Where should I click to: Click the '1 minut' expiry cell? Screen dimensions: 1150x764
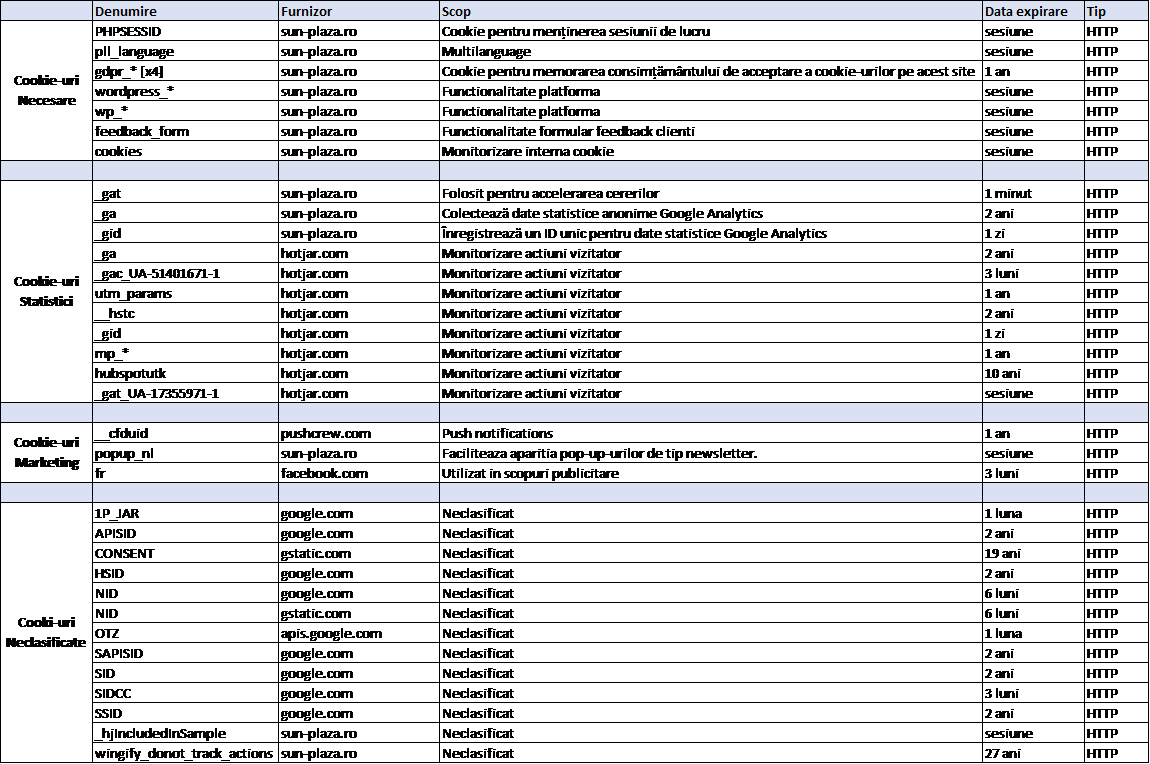tap(1033, 194)
